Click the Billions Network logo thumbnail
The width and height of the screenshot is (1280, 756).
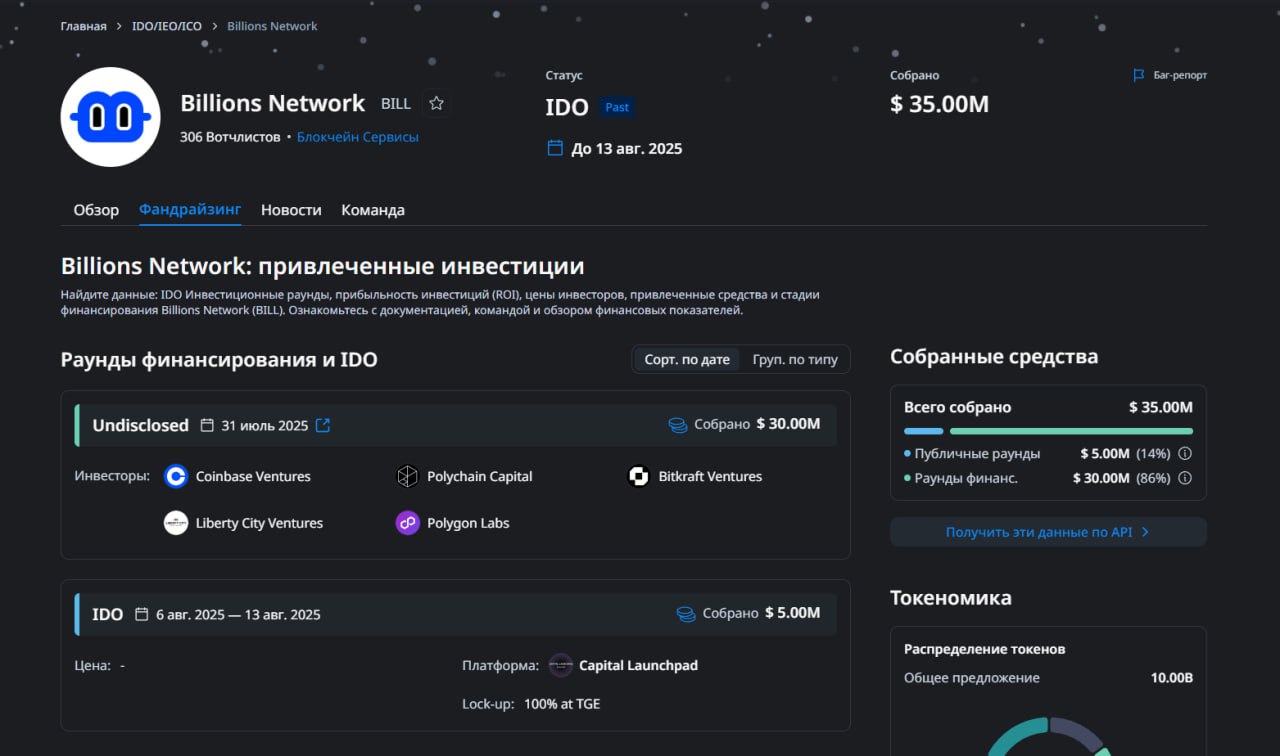click(x=110, y=117)
